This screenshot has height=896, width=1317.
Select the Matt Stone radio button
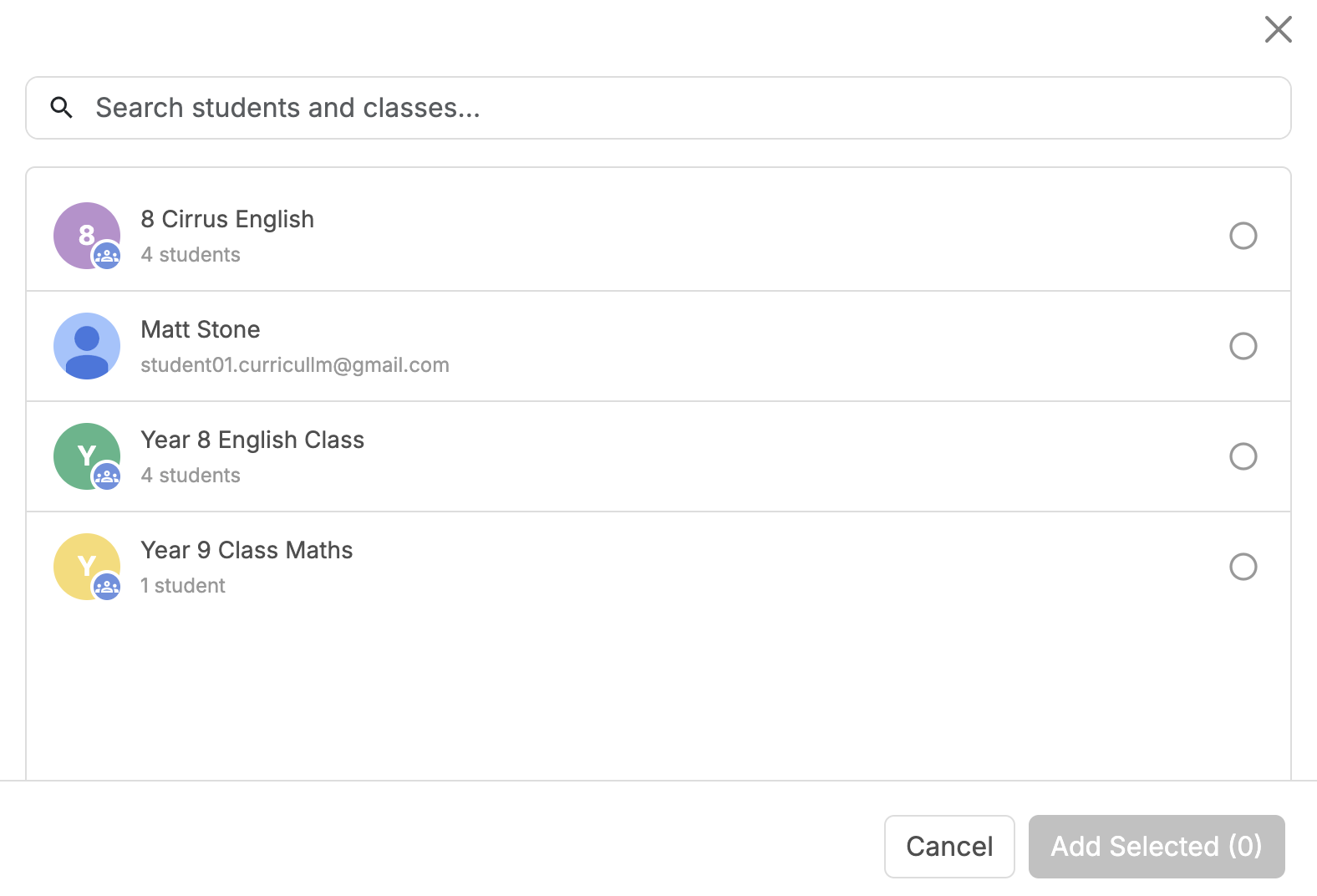(x=1243, y=346)
